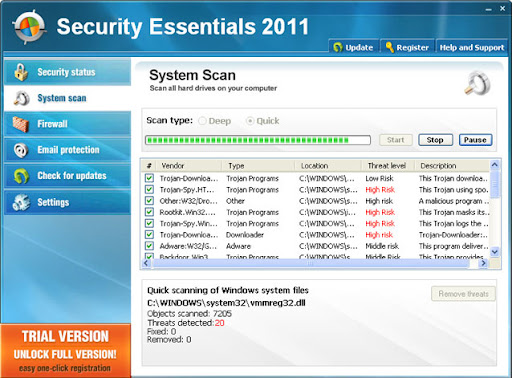The width and height of the screenshot is (512, 378).
Task: Open Settings via gears icon
Action: point(21,202)
